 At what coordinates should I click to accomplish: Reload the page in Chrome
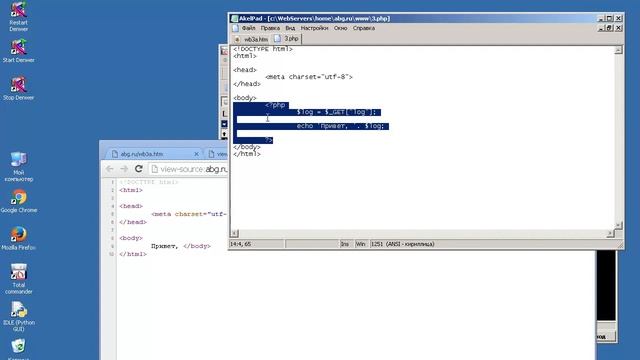[139, 169]
